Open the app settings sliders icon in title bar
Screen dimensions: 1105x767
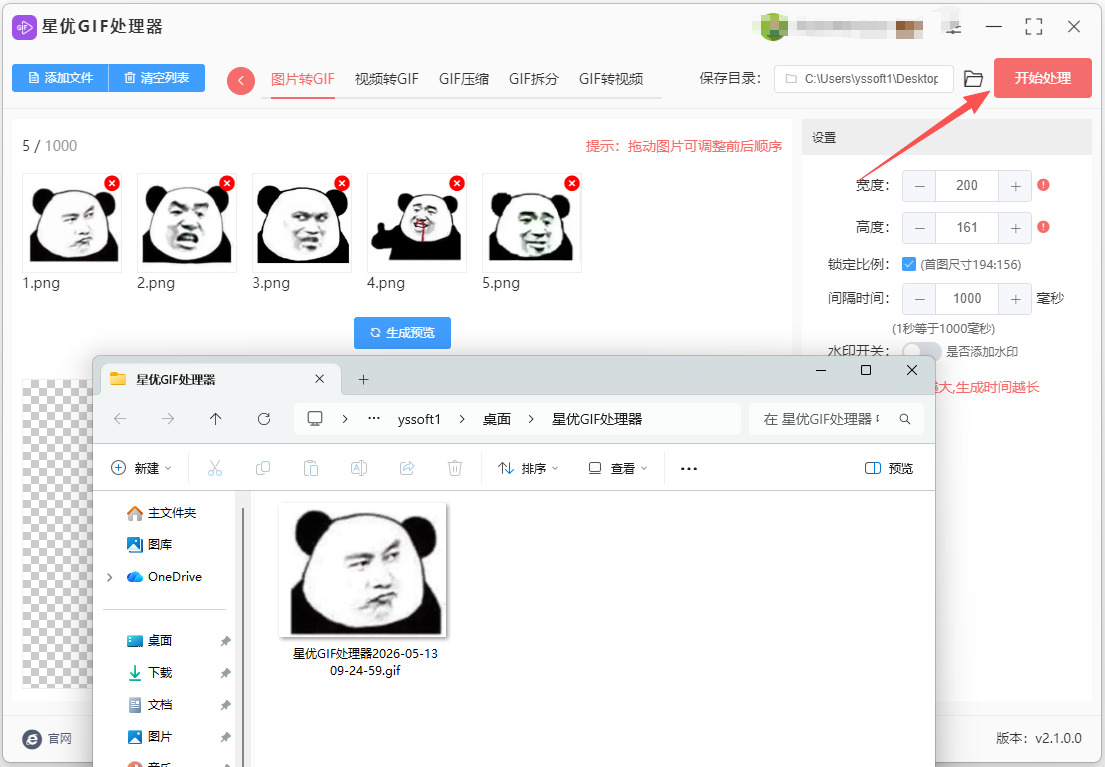click(x=953, y=27)
